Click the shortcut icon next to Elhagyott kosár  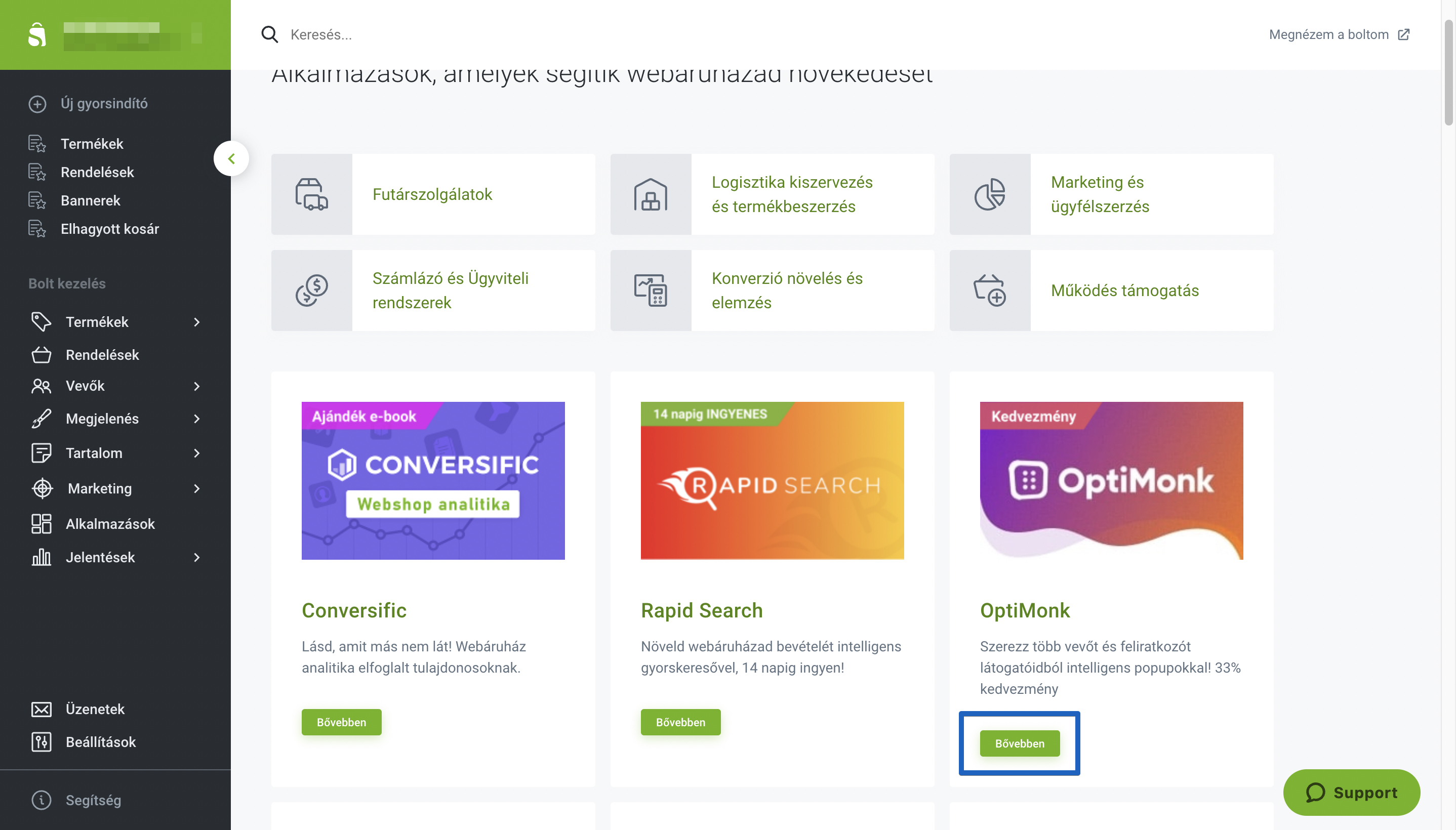pos(37,229)
